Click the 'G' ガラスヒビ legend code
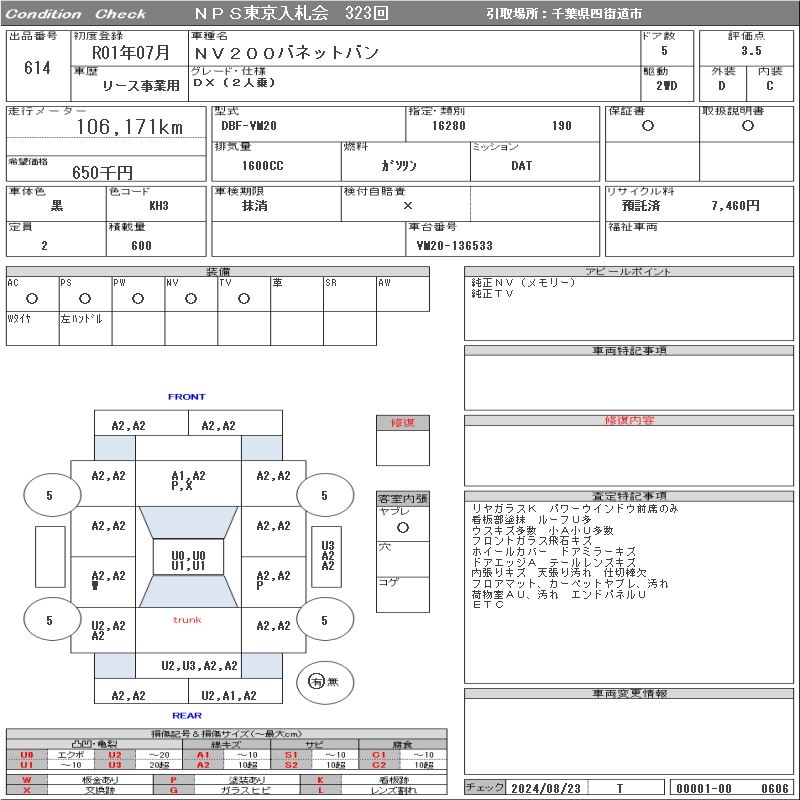Screen dimensions: 800x800 (x=174, y=790)
